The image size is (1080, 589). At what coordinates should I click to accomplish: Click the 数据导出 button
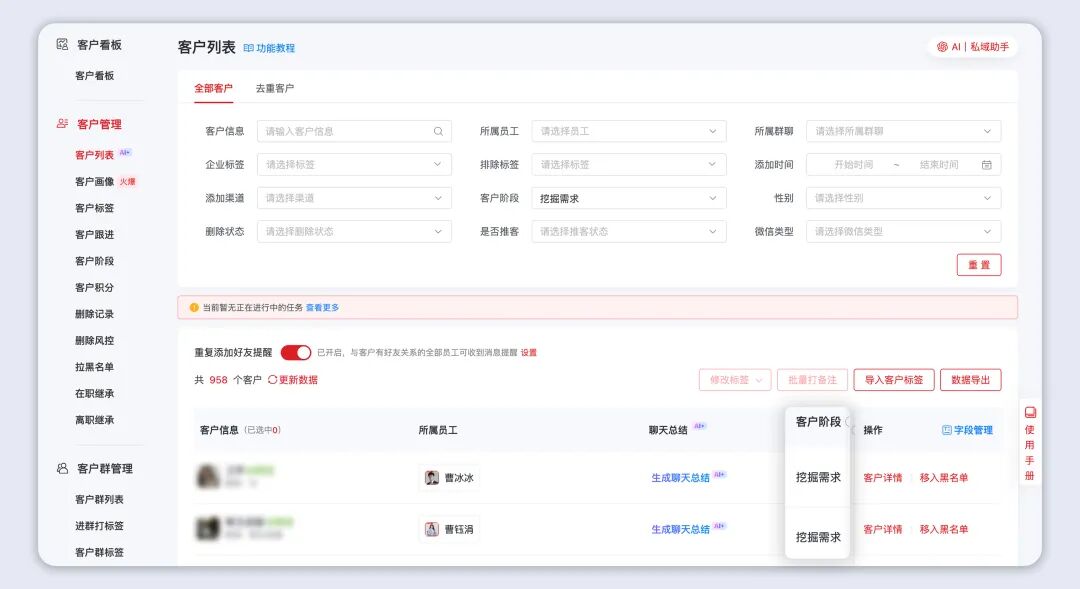tap(970, 380)
